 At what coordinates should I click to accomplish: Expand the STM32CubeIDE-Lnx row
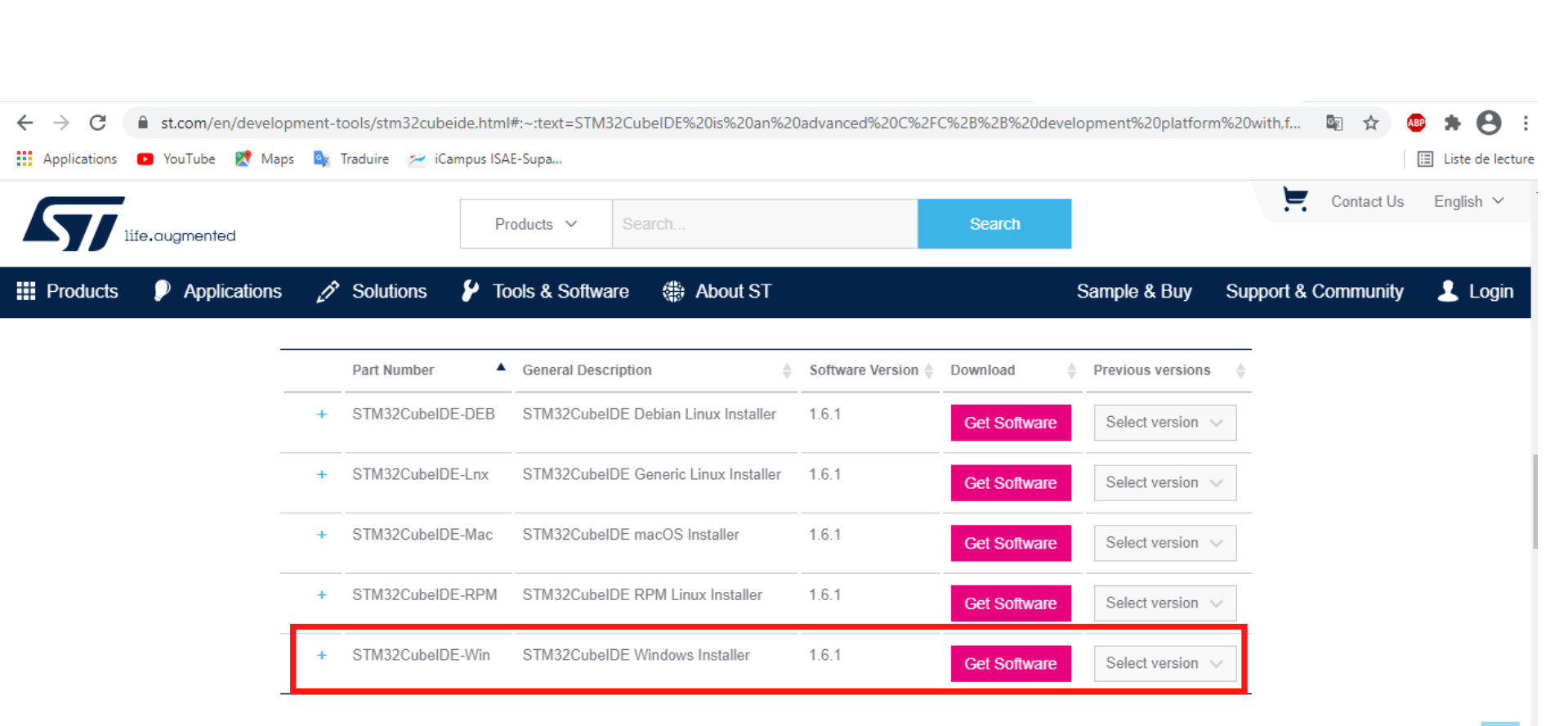click(322, 475)
